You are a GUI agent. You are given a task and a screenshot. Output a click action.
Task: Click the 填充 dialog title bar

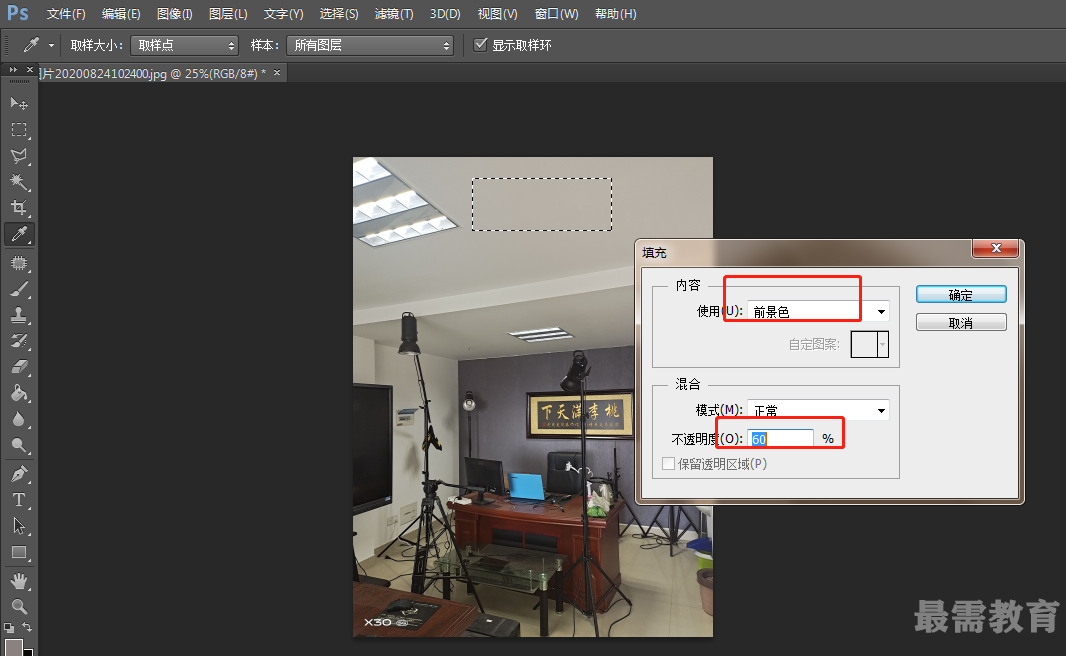(x=806, y=252)
